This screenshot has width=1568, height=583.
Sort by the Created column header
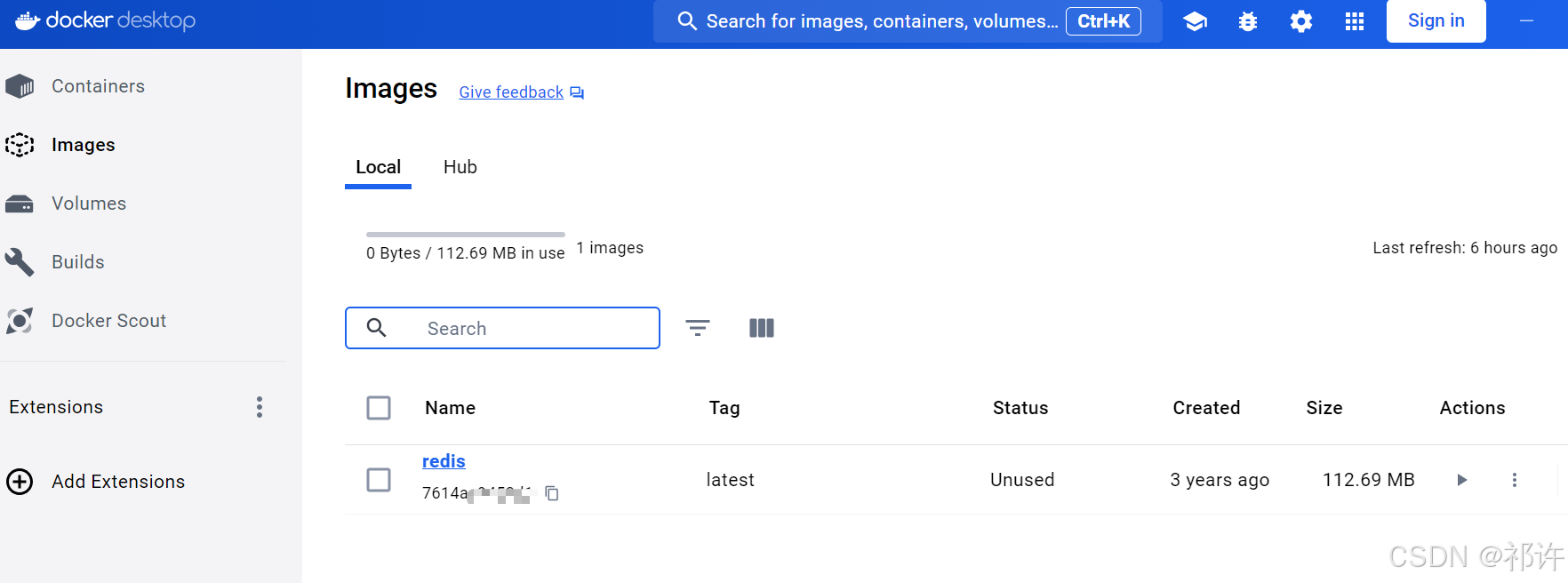point(1206,408)
